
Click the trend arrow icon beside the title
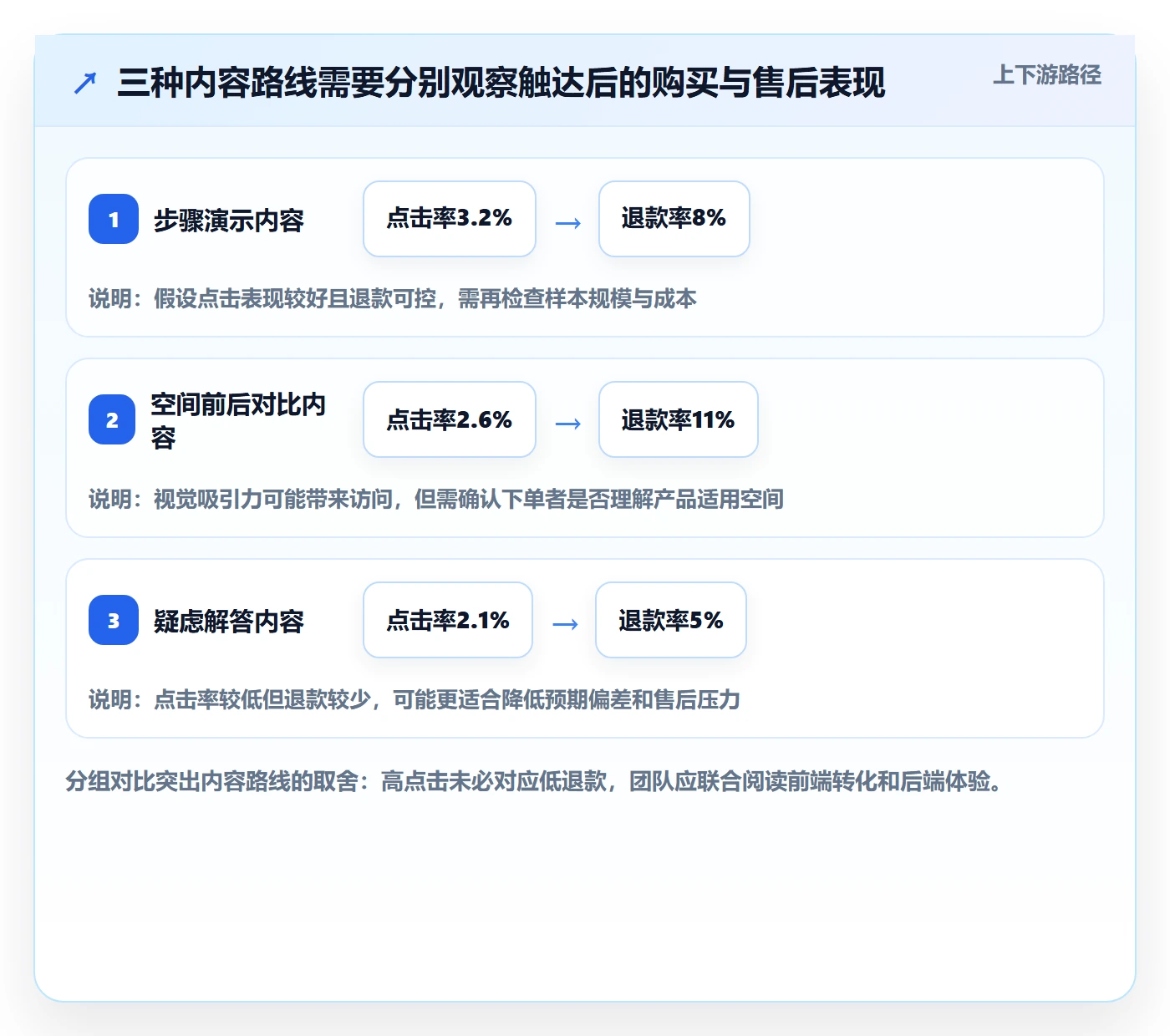pos(85,83)
